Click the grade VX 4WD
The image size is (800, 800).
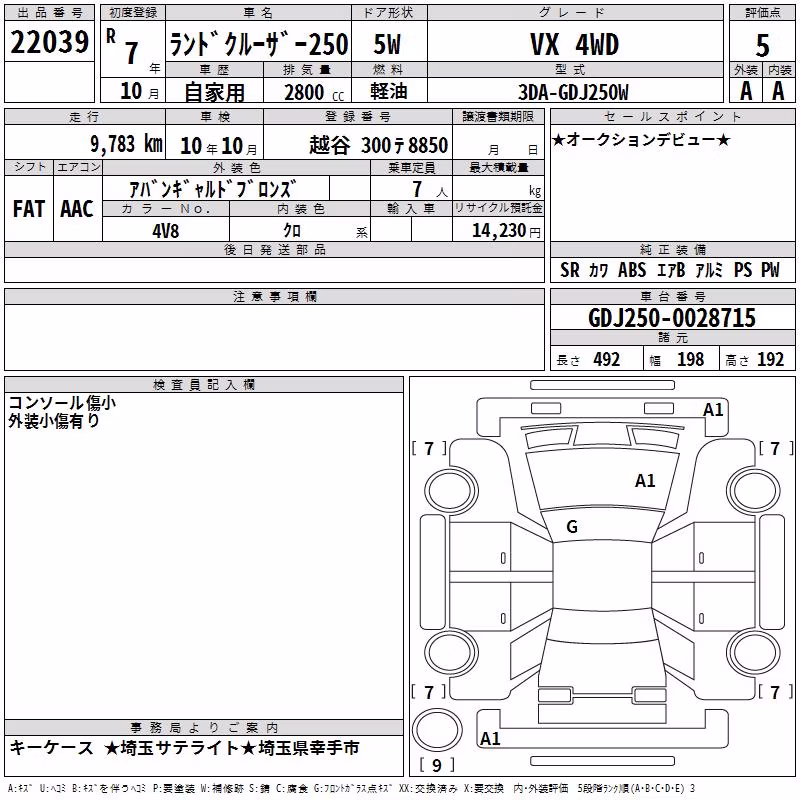pyautogui.click(x=574, y=44)
